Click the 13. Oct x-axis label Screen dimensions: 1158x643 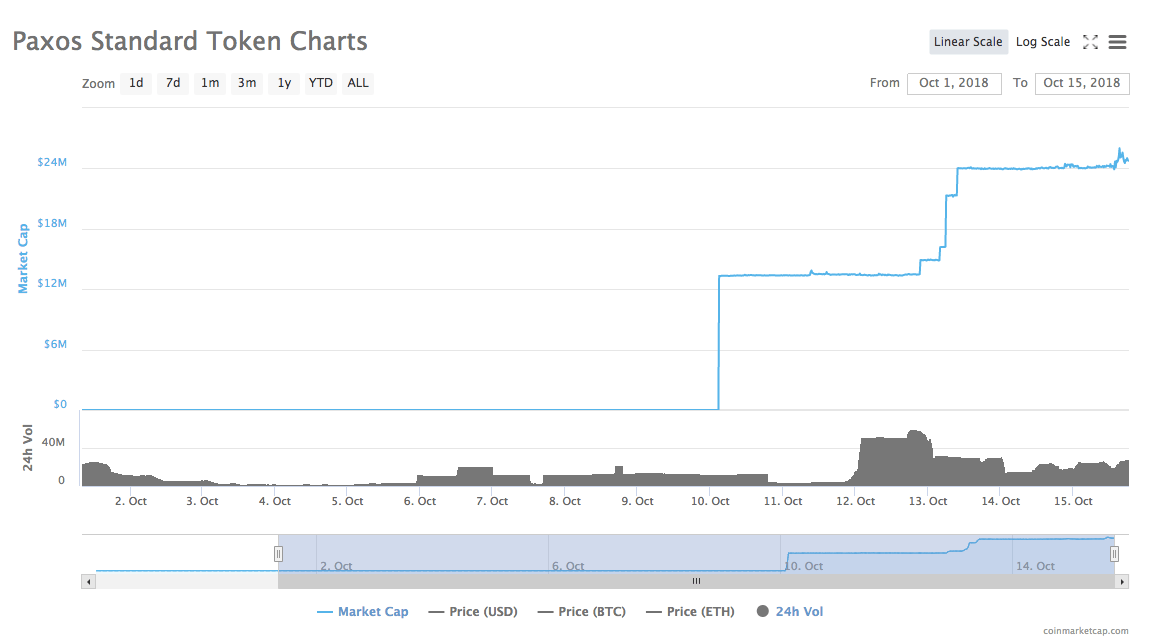[x=928, y=501]
